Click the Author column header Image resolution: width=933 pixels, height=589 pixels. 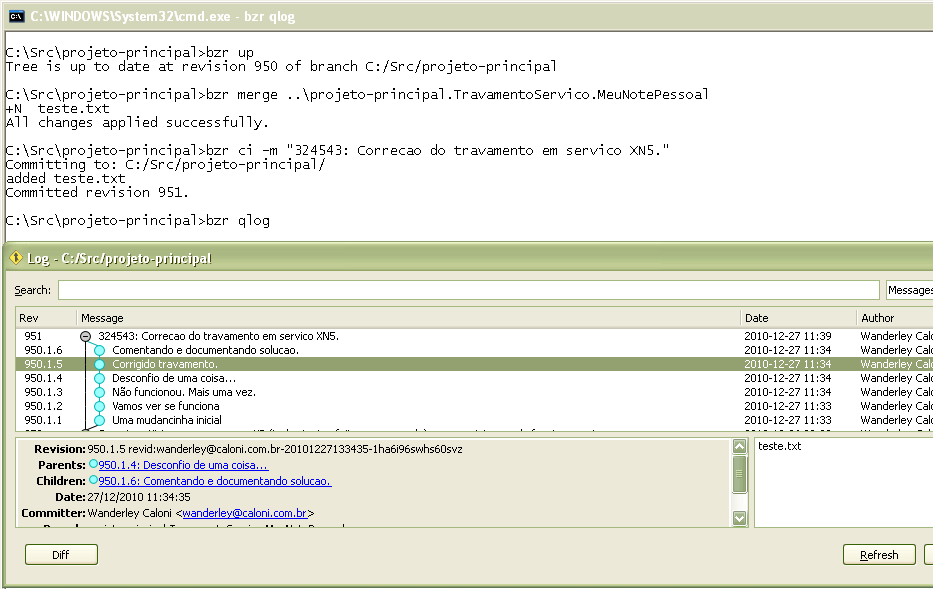pos(893,318)
